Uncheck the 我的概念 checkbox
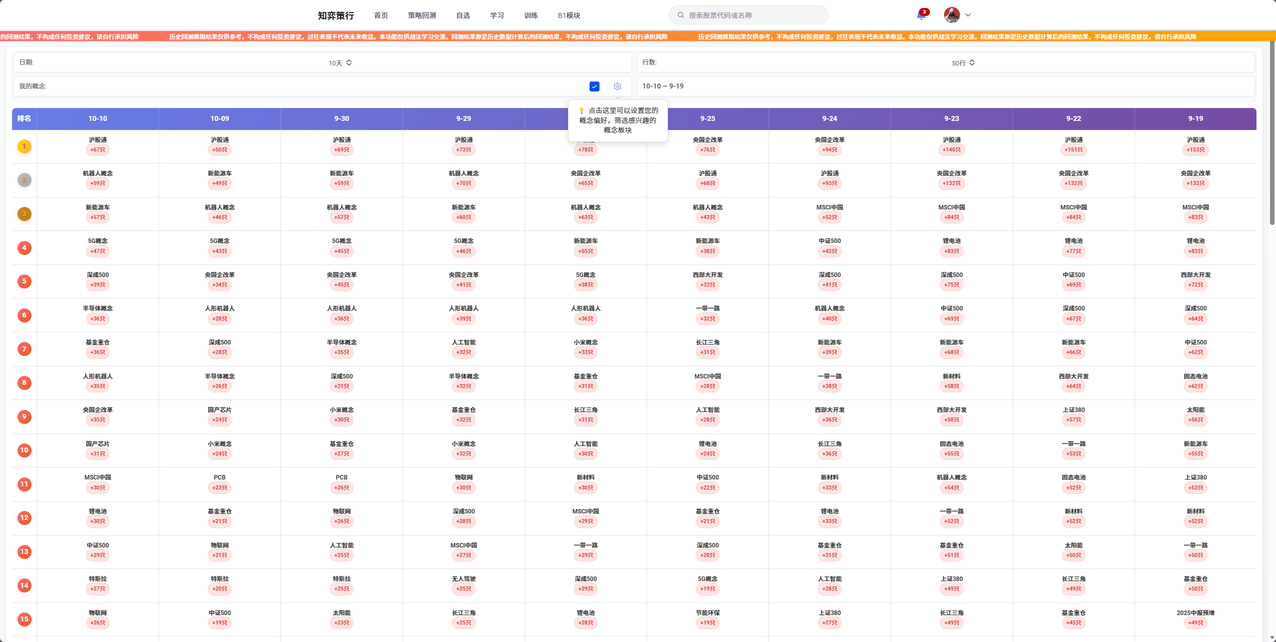The width and height of the screenshot is (1276, 642). 594,87
